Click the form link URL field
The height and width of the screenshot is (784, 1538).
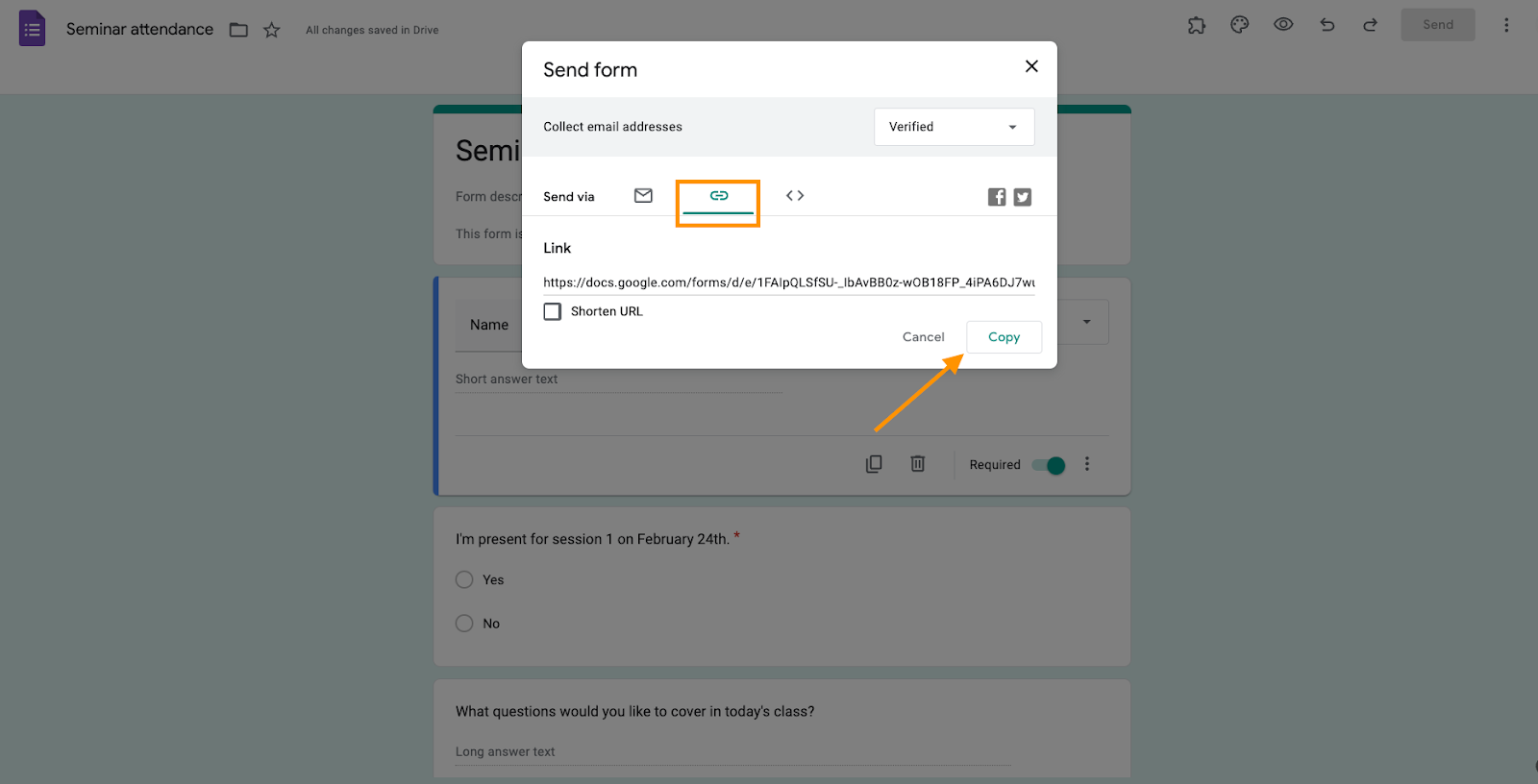(788, 282)
